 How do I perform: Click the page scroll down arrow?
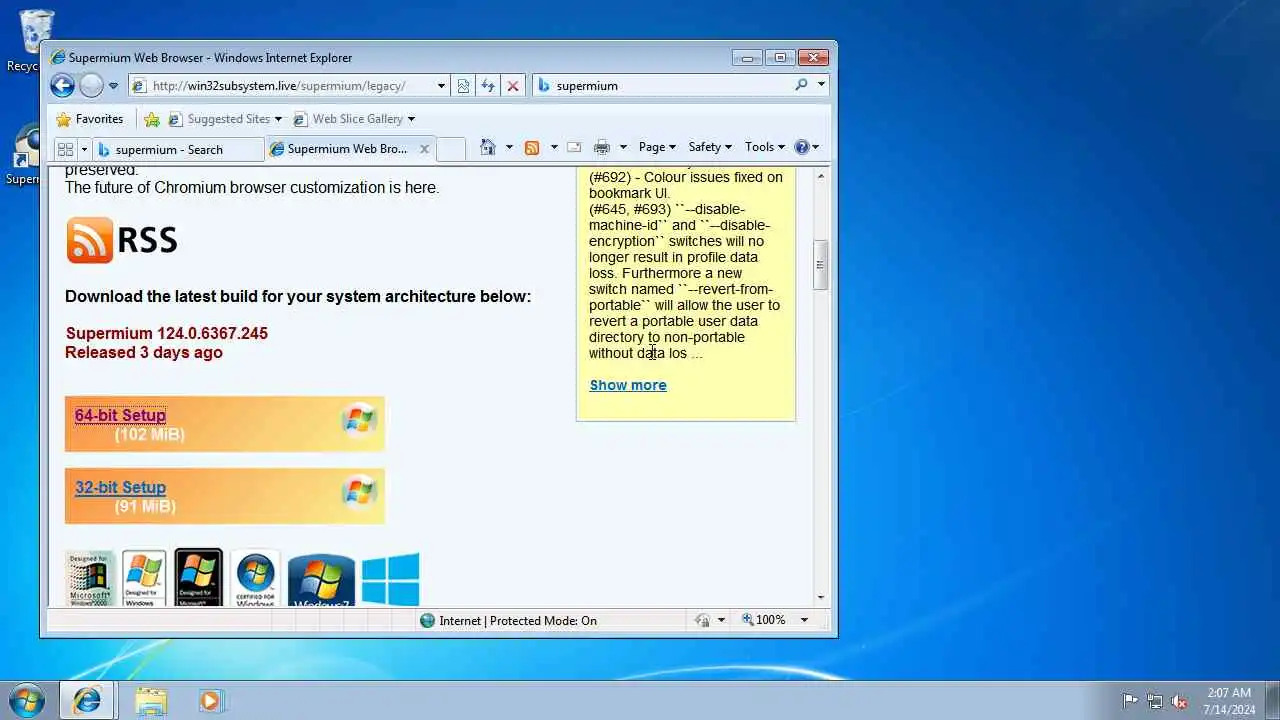[x=821, y=598]
